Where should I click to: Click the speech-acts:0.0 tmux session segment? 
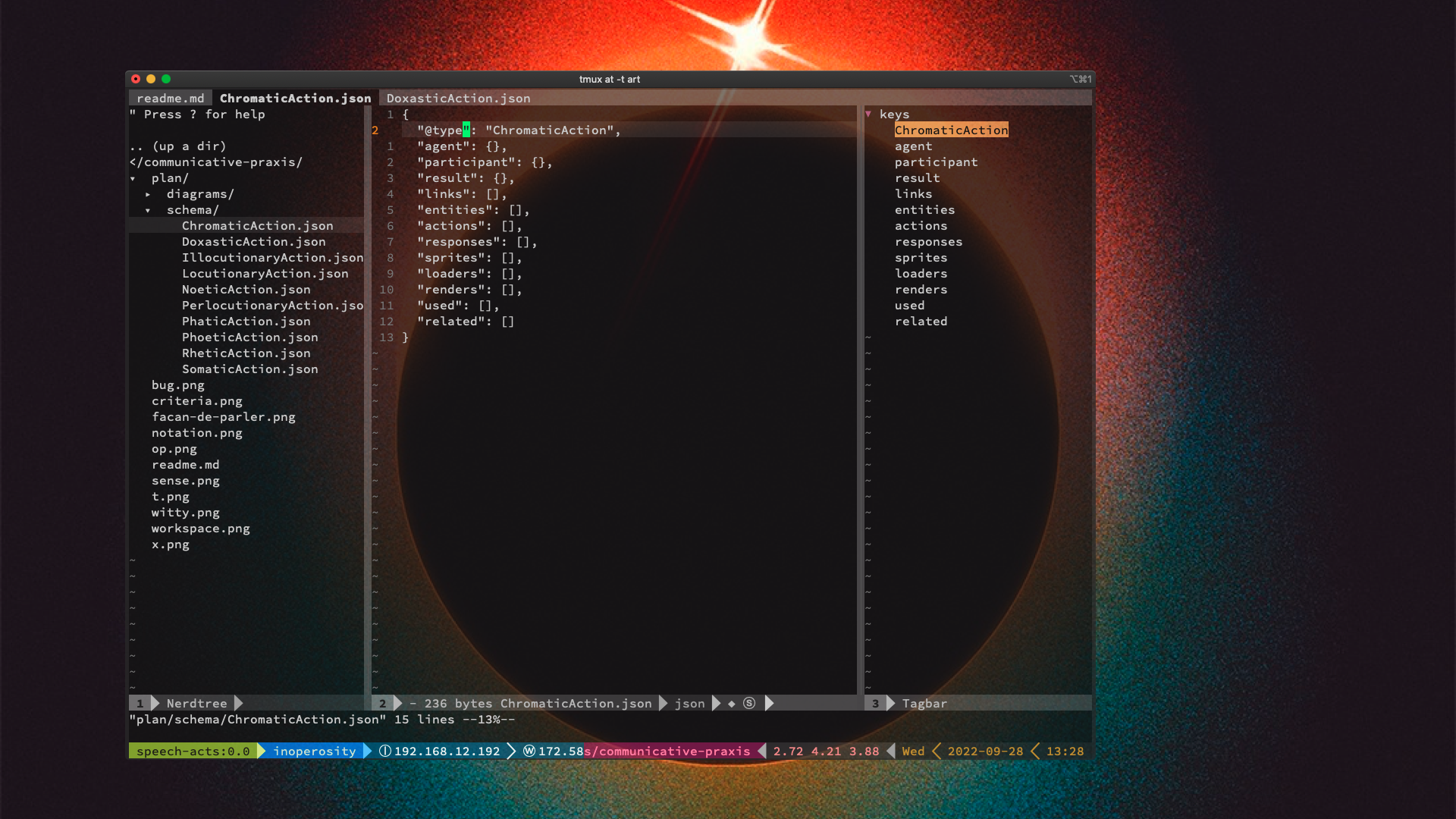pyautogui.click(x=193, y=751)
